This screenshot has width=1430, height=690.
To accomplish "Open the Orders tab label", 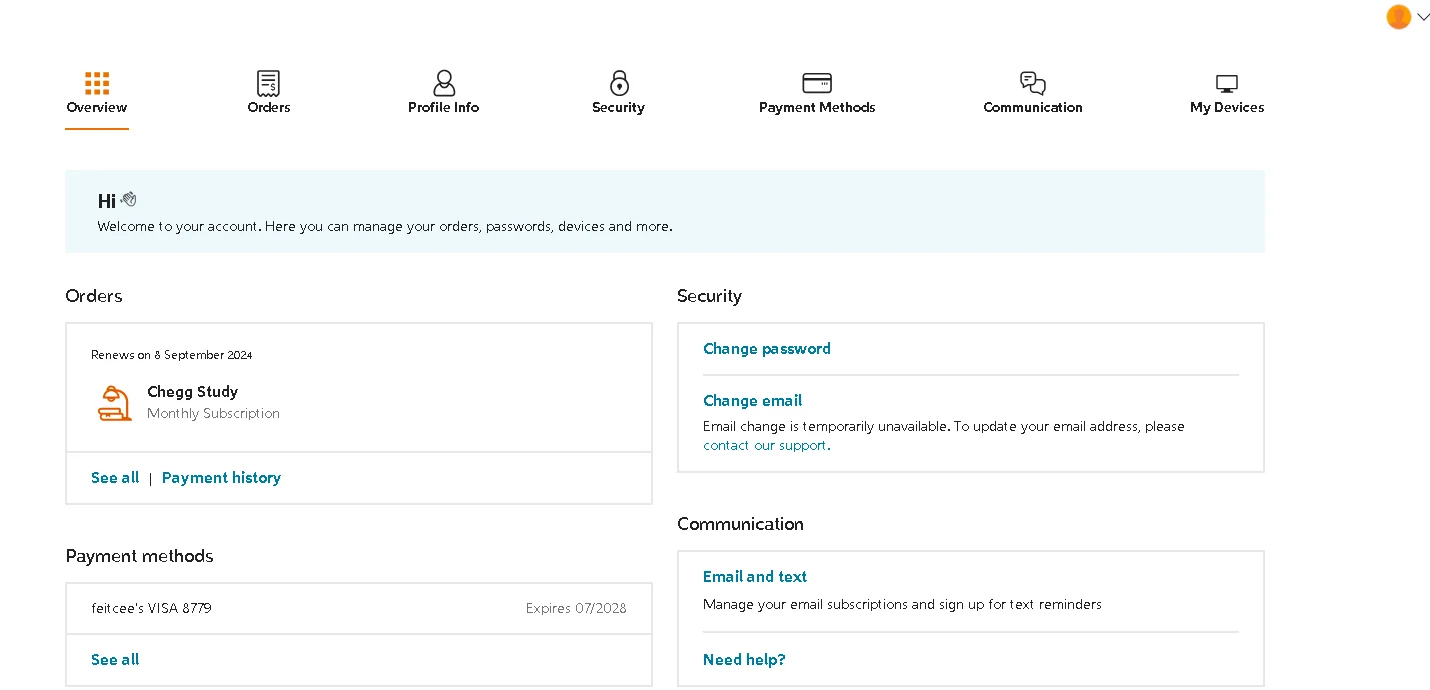I will (269, 107).
